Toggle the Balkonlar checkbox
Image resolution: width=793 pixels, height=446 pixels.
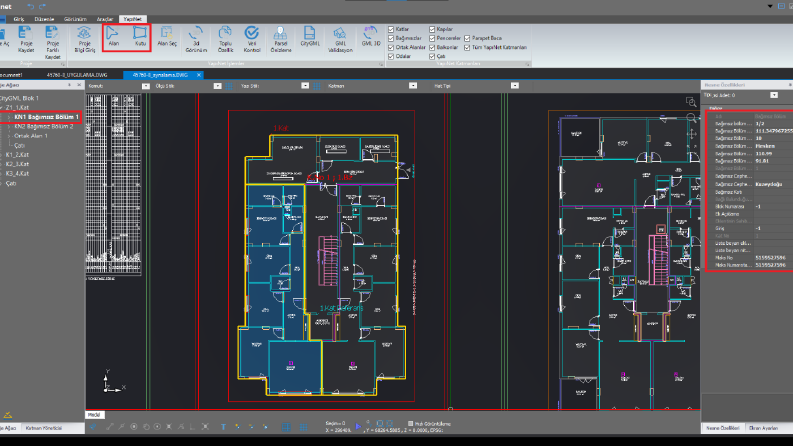[x=432, y=48]
